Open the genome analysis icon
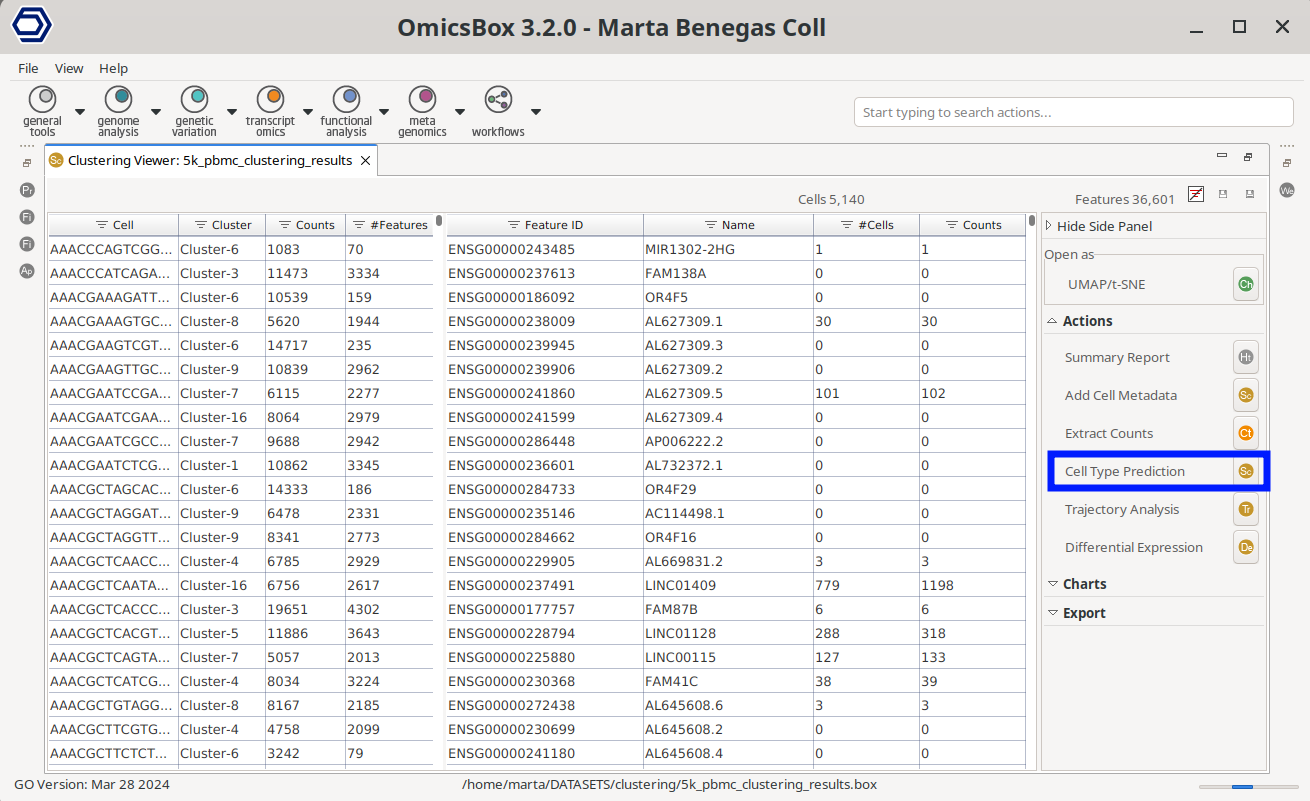Screen dimensions: 1310x801 pos(118,100)
